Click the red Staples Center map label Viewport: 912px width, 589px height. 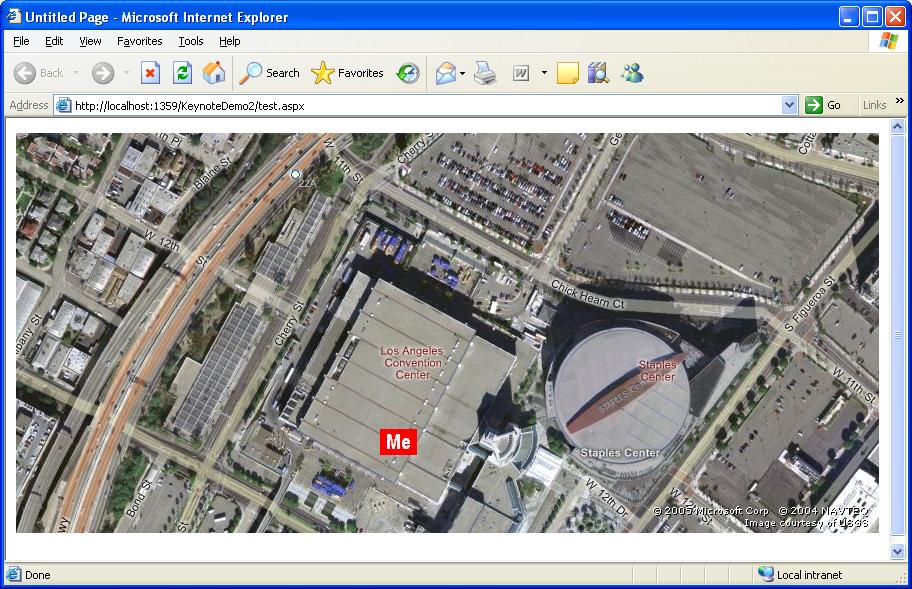657,370
